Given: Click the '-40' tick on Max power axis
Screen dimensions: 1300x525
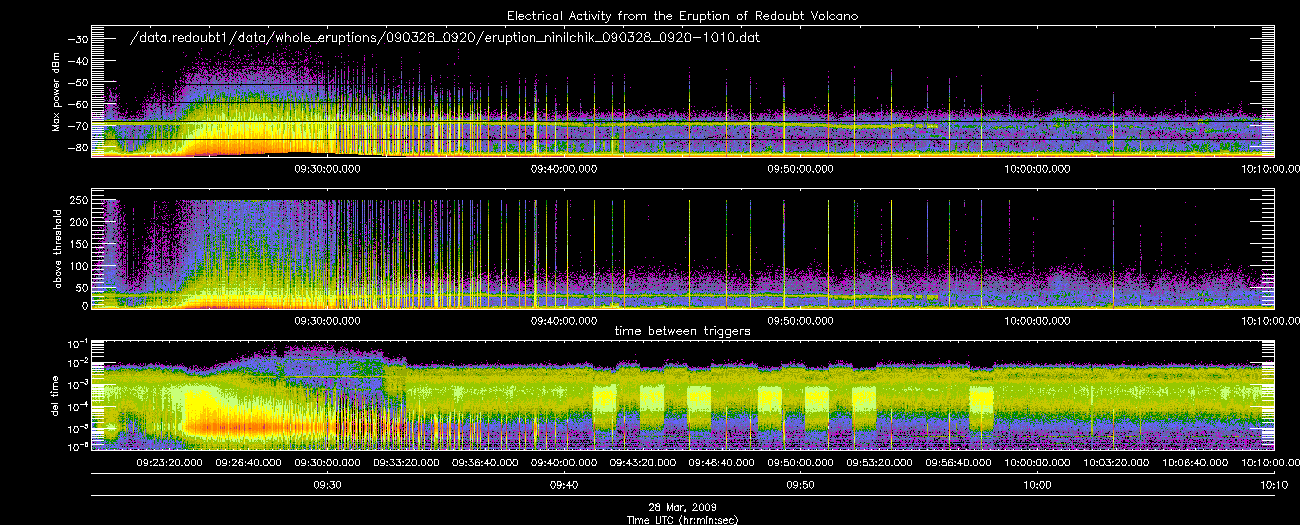Looking at the screenshot, I should [77, 60].
